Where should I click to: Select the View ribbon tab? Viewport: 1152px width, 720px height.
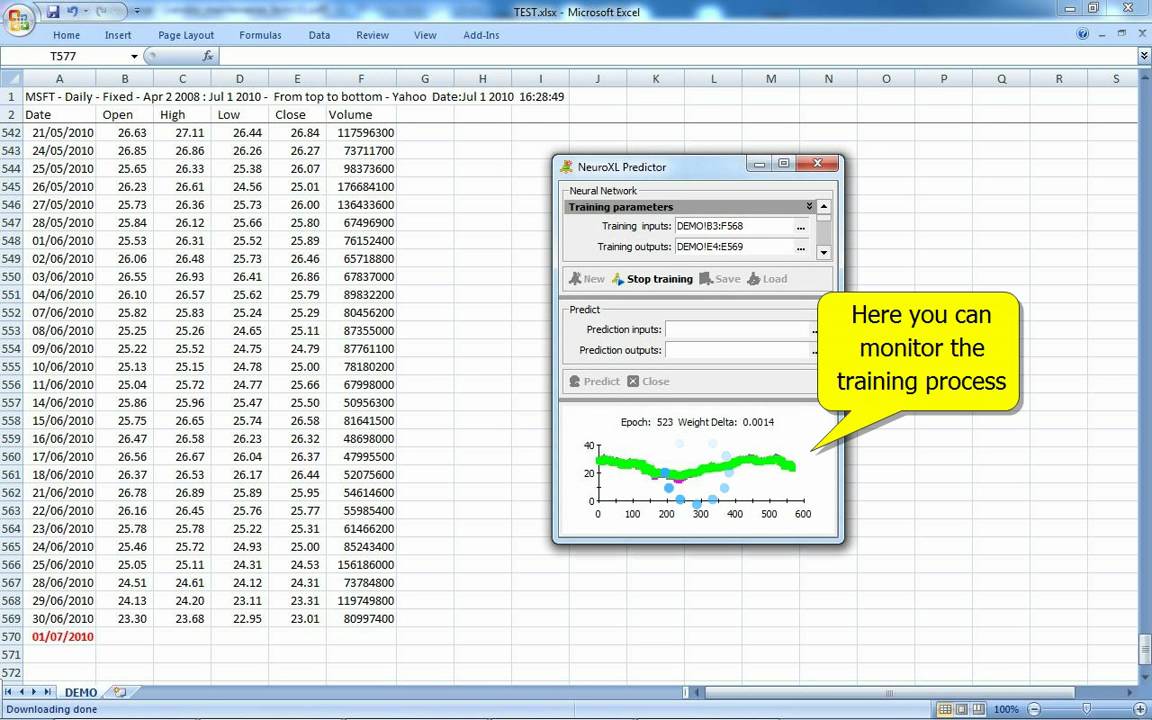coord(425,35)
